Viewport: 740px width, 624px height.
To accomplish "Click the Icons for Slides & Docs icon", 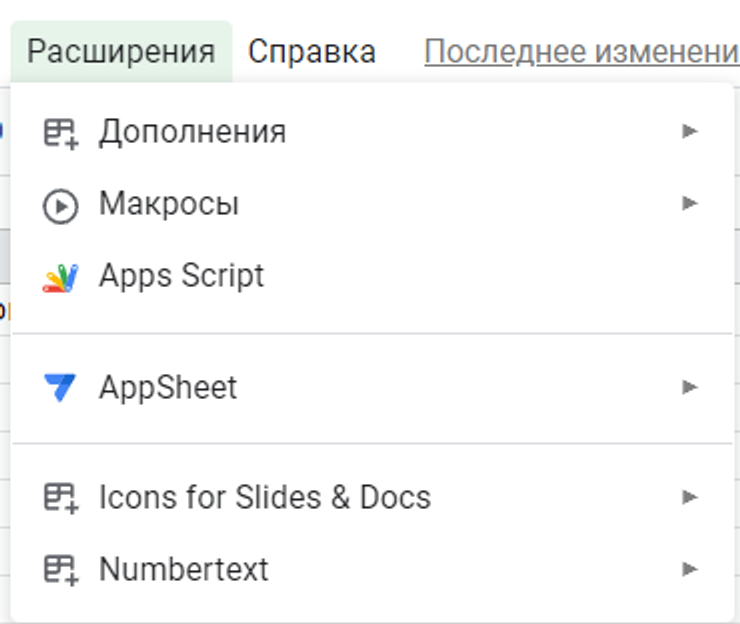I will pyautogui.click(x=61, y=497).
